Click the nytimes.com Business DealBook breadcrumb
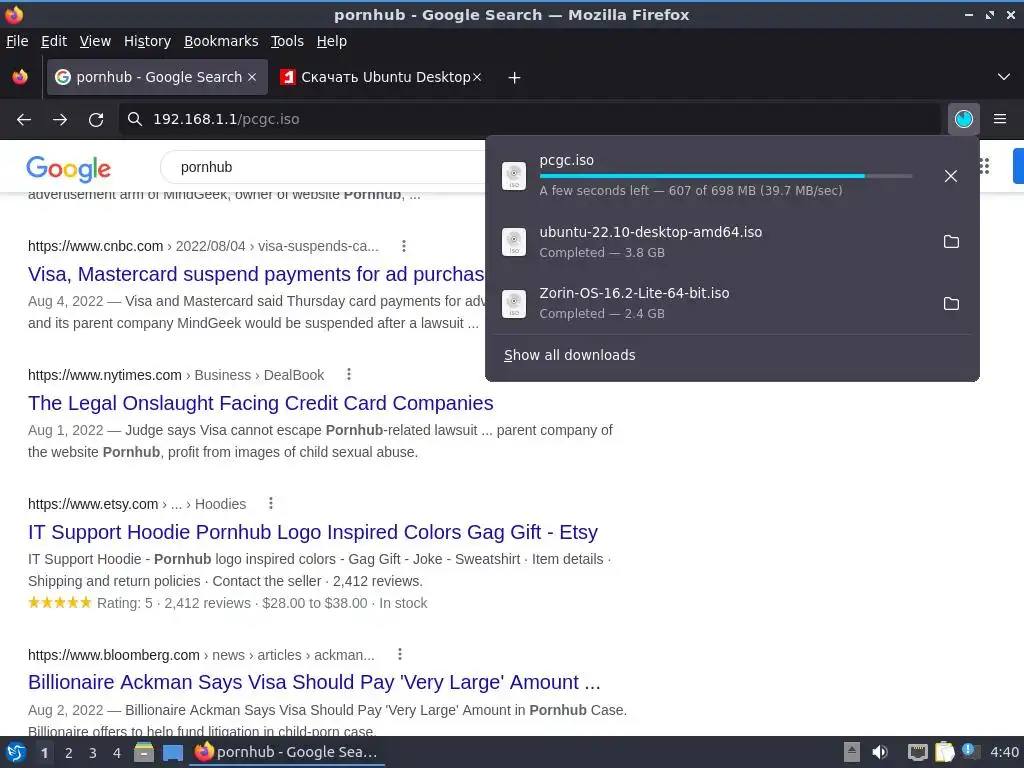This screenshot has height=768, width=1024. click(x=176, y=375)
